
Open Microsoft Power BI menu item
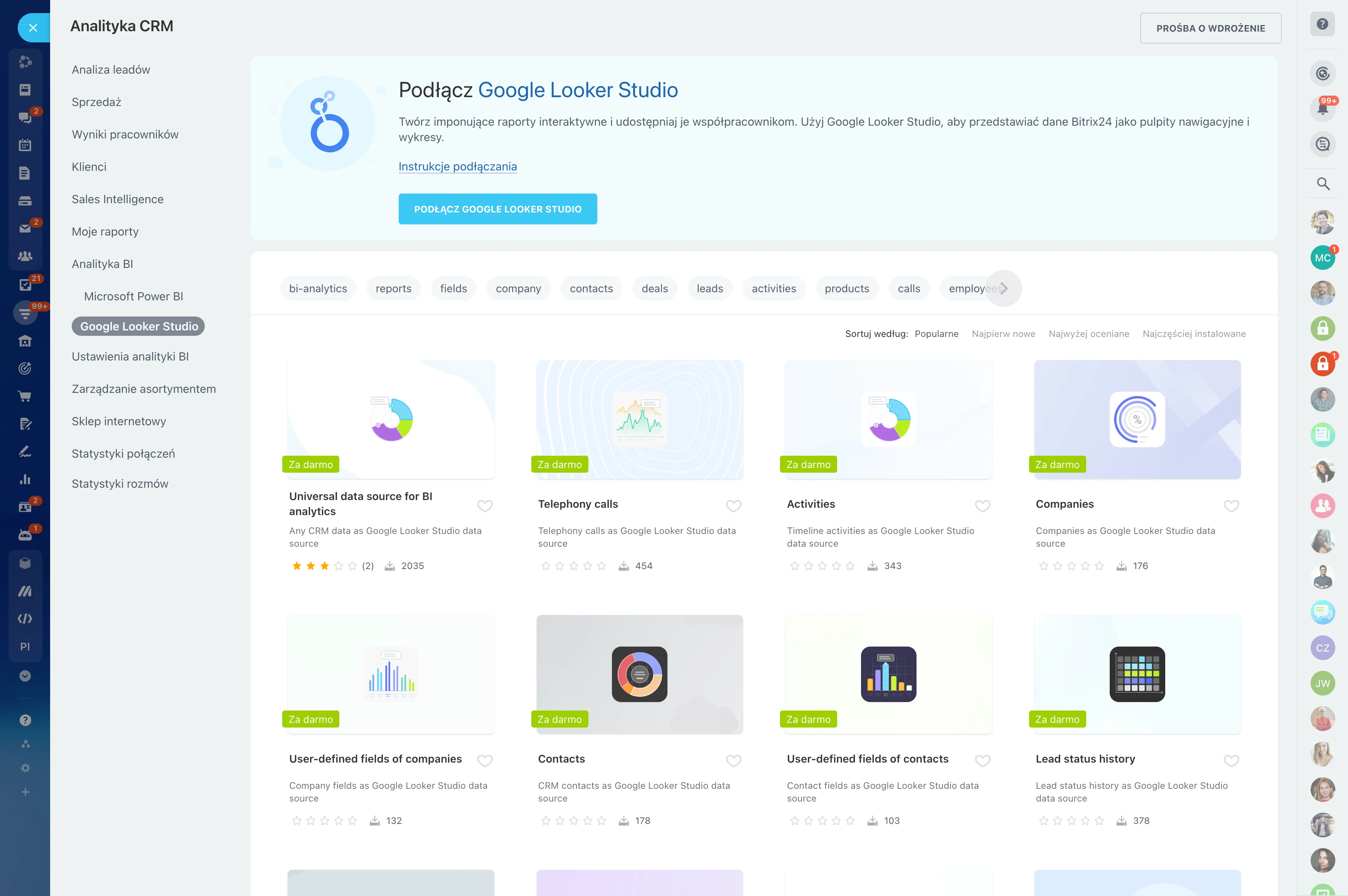pos(133,296)
